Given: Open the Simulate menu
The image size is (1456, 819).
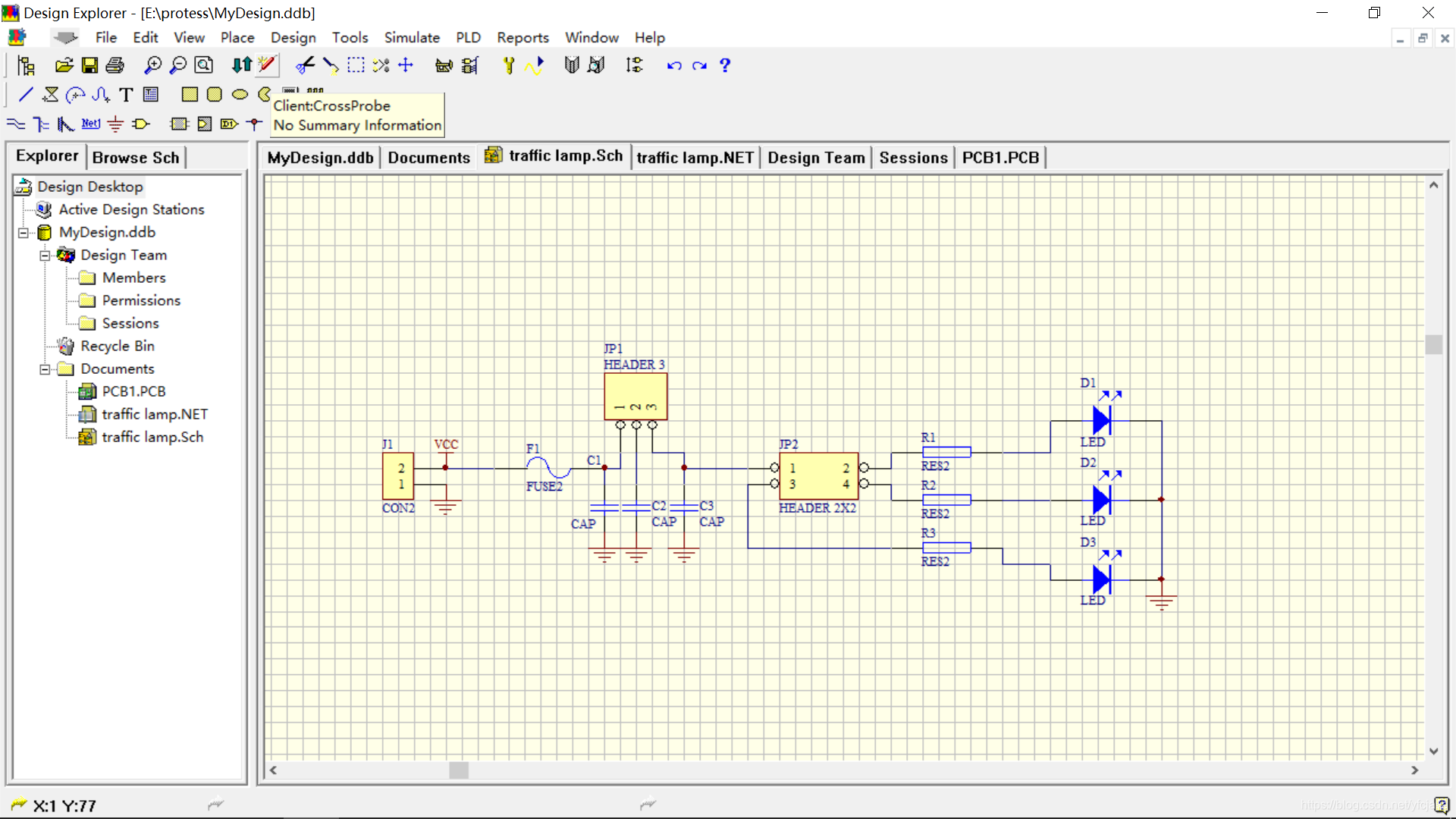Looking at the screenshot, I should click(x=412, y=37).
